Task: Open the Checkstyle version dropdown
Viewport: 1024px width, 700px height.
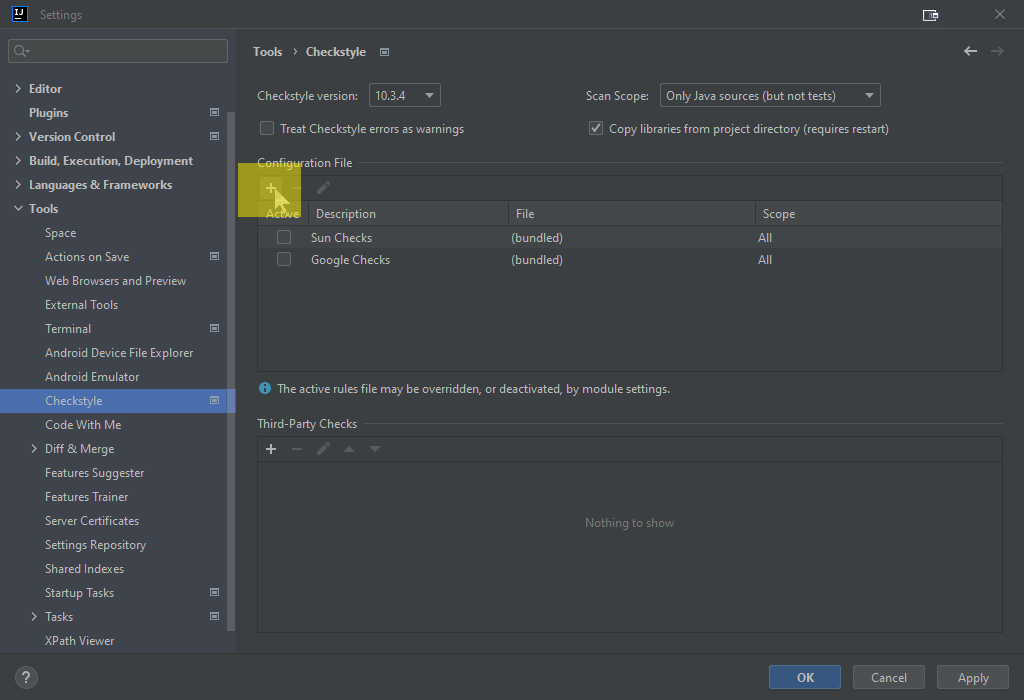Action: tap(405, 95)
